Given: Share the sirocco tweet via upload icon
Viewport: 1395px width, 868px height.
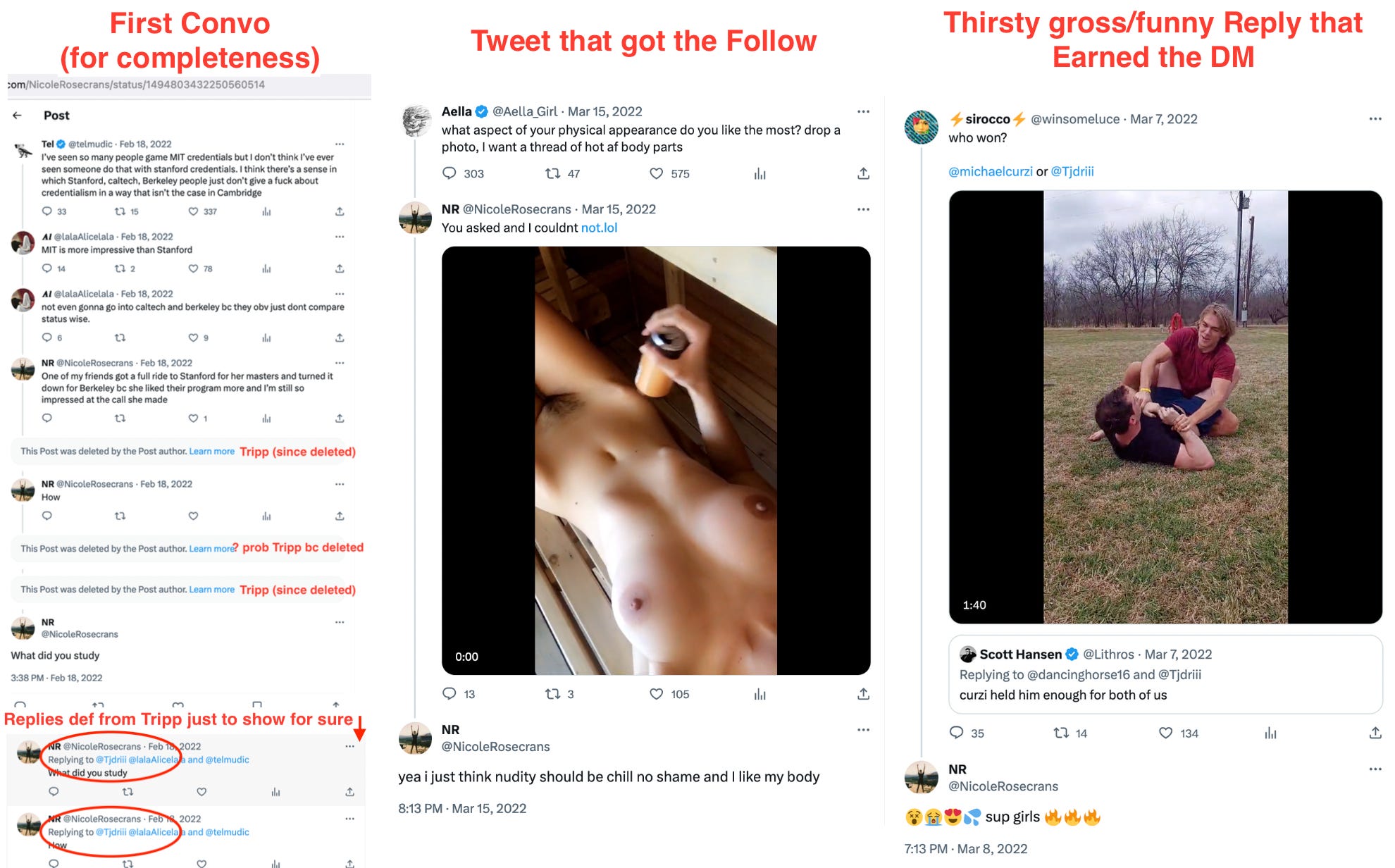Looking at the screenshot, I should (x=1375, y=733).
